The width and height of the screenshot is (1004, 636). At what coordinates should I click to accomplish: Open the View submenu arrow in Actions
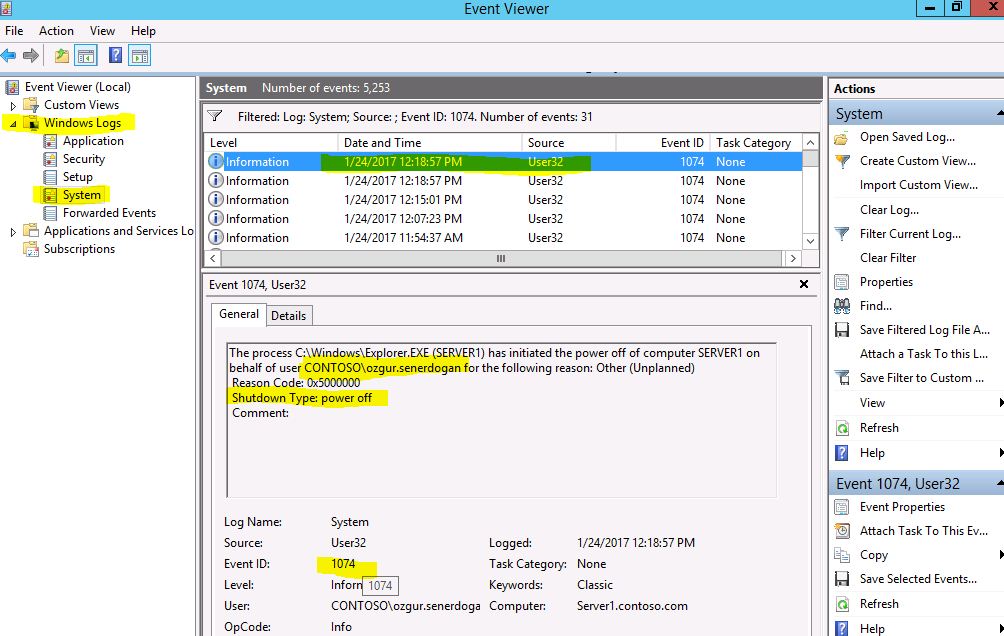click(x=1001, y=403)
